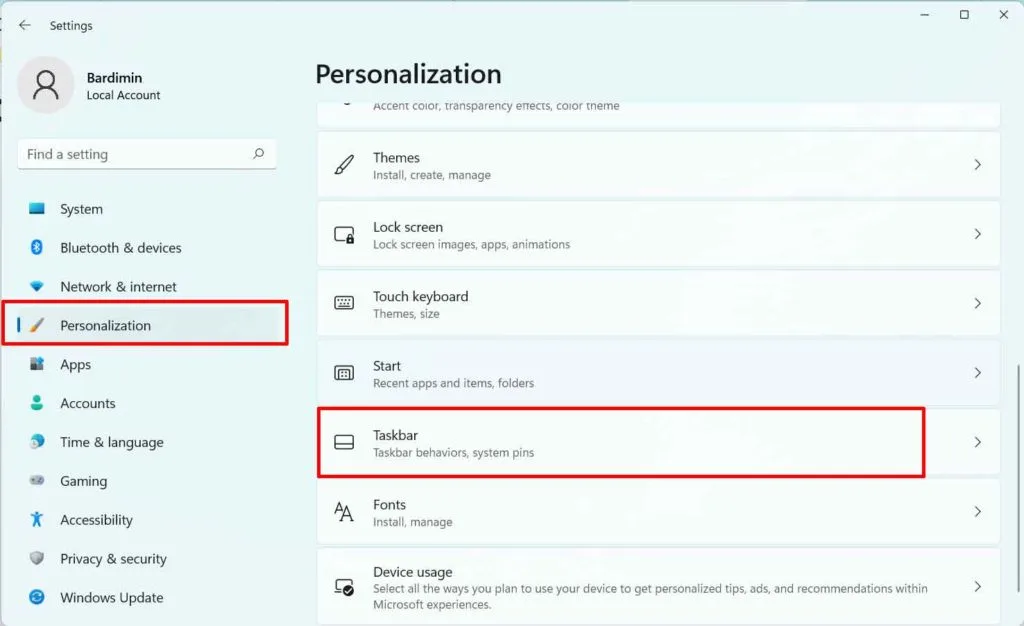
Task: Click the Windows Update sync icon
Action: coord(37,597)
